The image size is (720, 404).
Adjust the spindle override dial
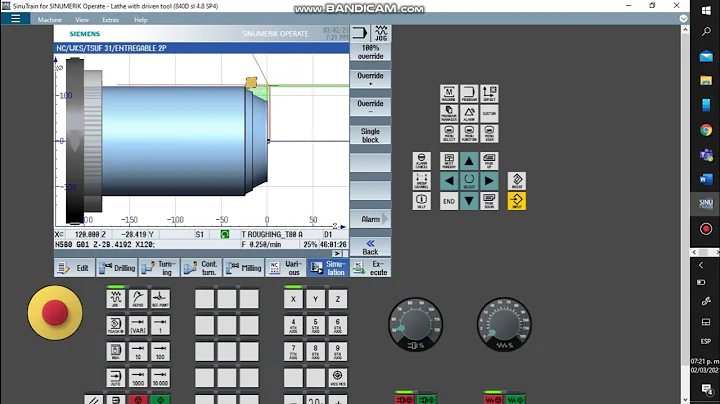pyautogui.click(x=416, y=325)
